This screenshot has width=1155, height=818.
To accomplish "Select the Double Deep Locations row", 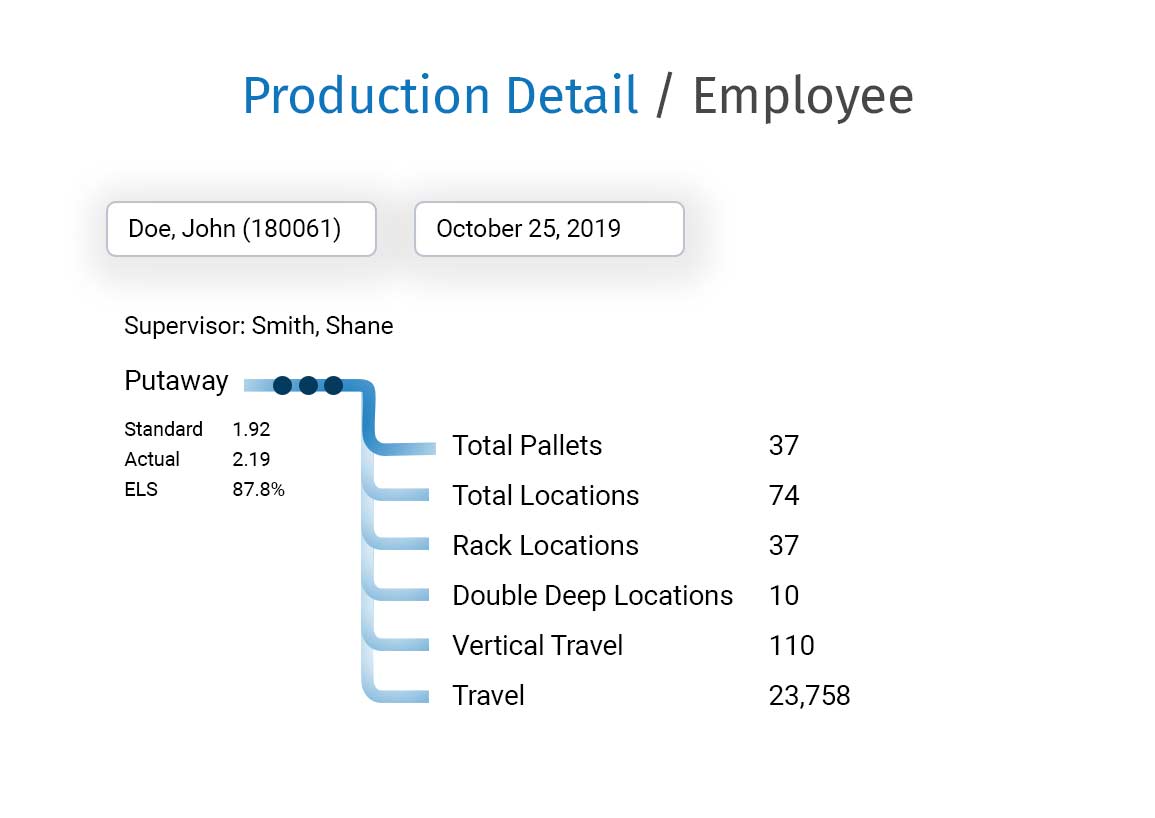I will (x=592, y=595).
